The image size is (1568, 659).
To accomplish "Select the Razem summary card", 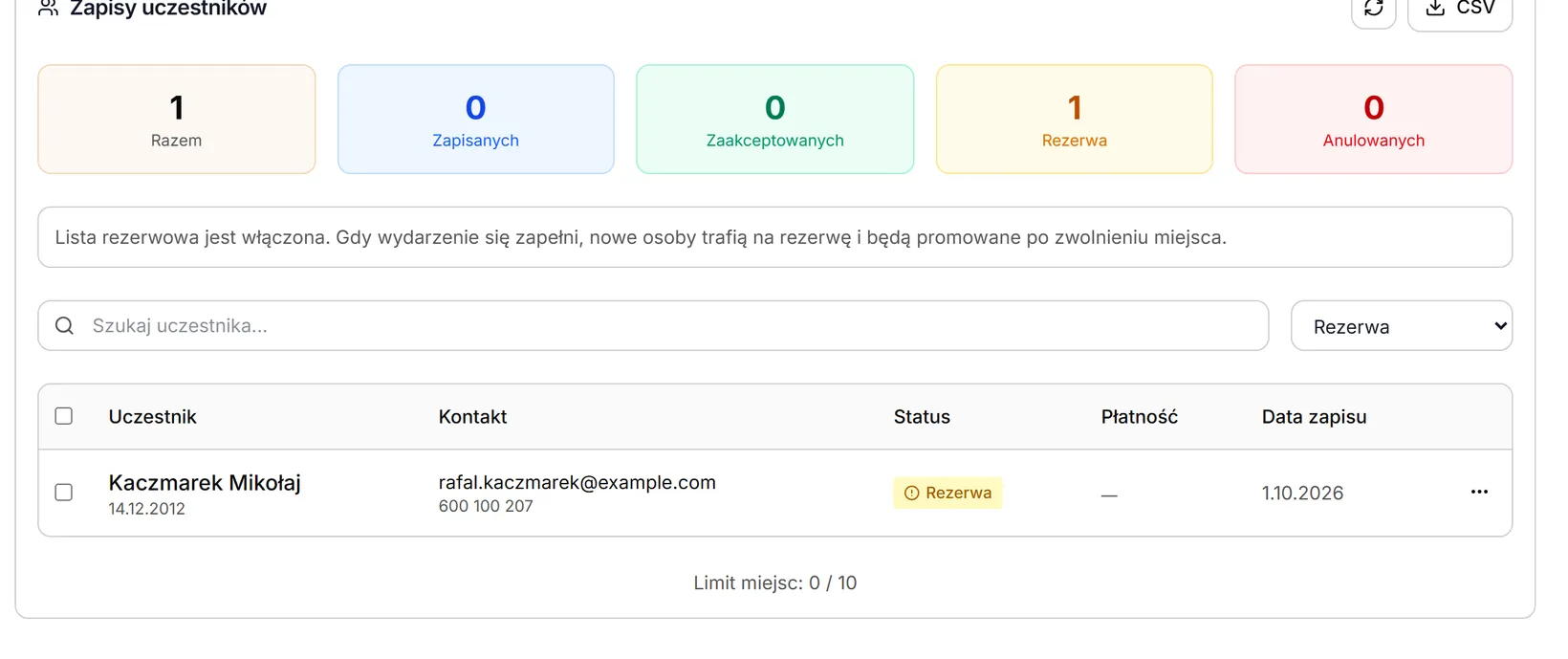I will coord(177,120).
